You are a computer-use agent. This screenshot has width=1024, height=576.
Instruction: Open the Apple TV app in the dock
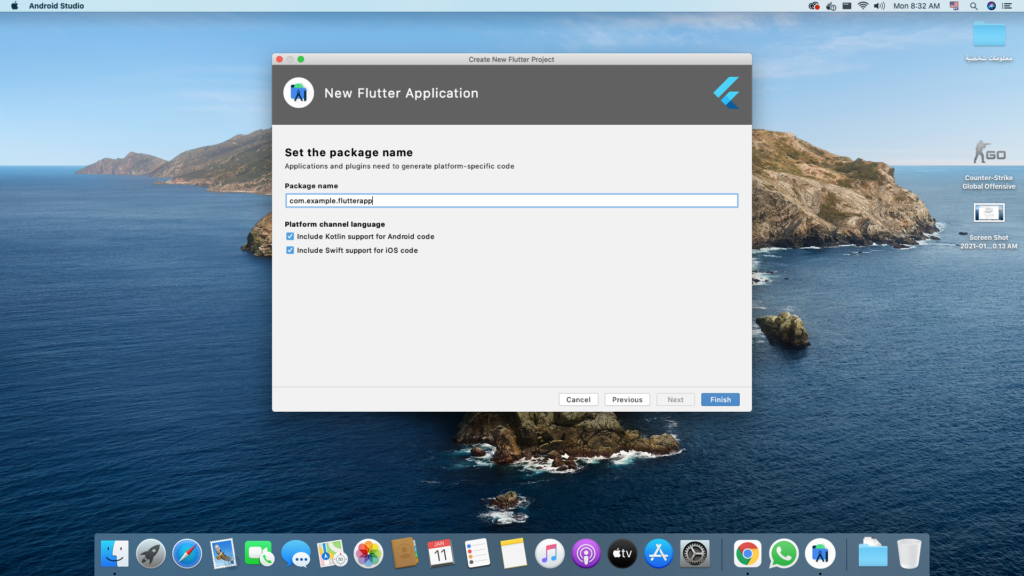click(622, 554)
